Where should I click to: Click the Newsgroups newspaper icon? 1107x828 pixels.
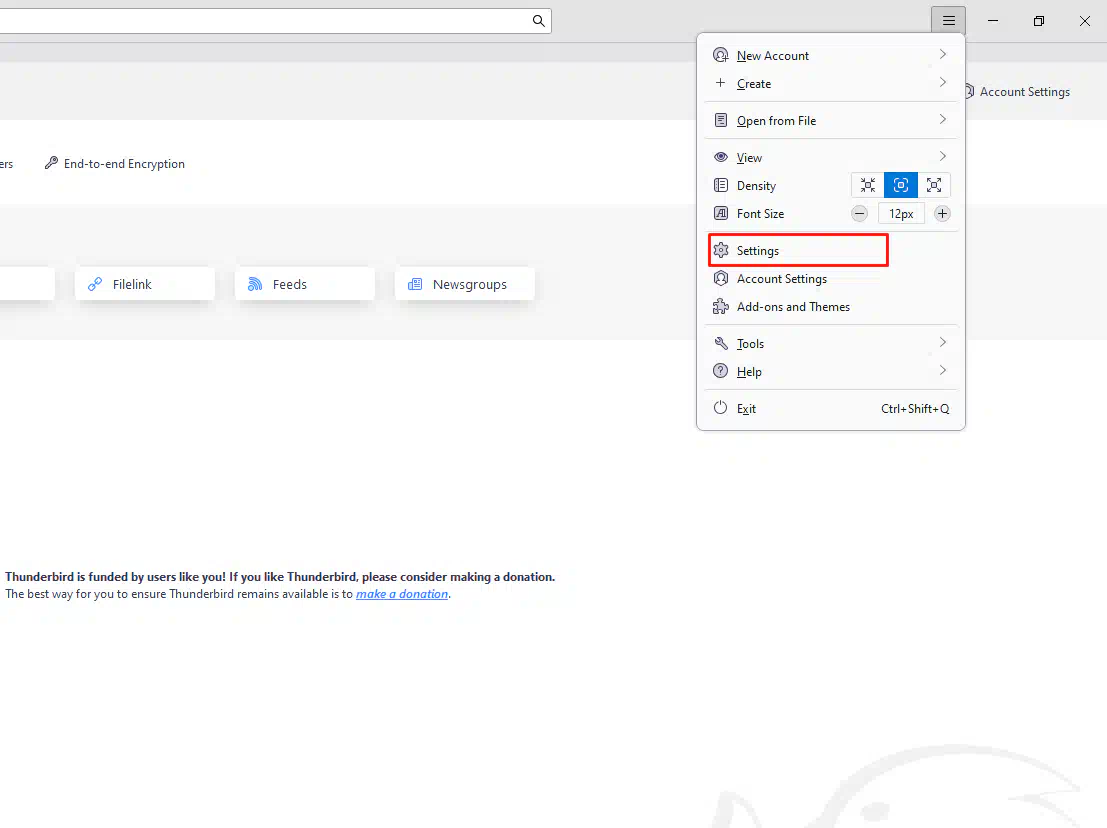[415, 284]
